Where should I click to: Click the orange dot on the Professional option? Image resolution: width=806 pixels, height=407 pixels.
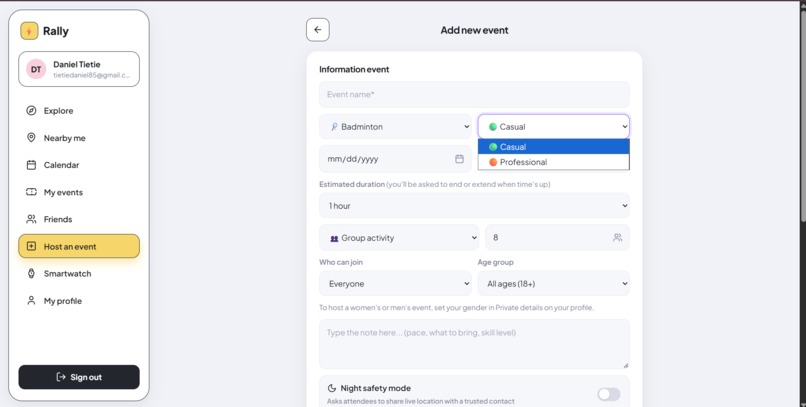[x=492, y=162]
